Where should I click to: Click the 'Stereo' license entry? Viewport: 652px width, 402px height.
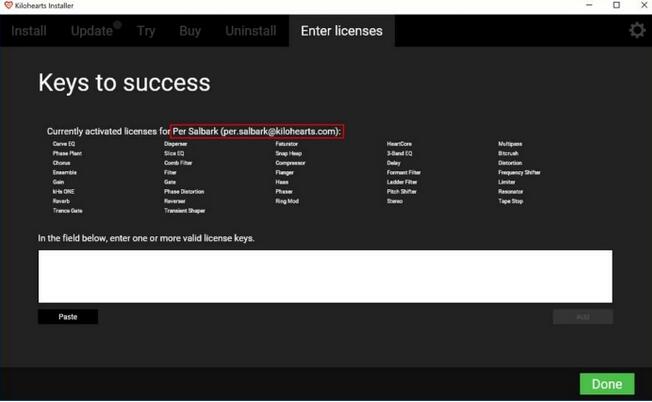click(x=395, y=201)
